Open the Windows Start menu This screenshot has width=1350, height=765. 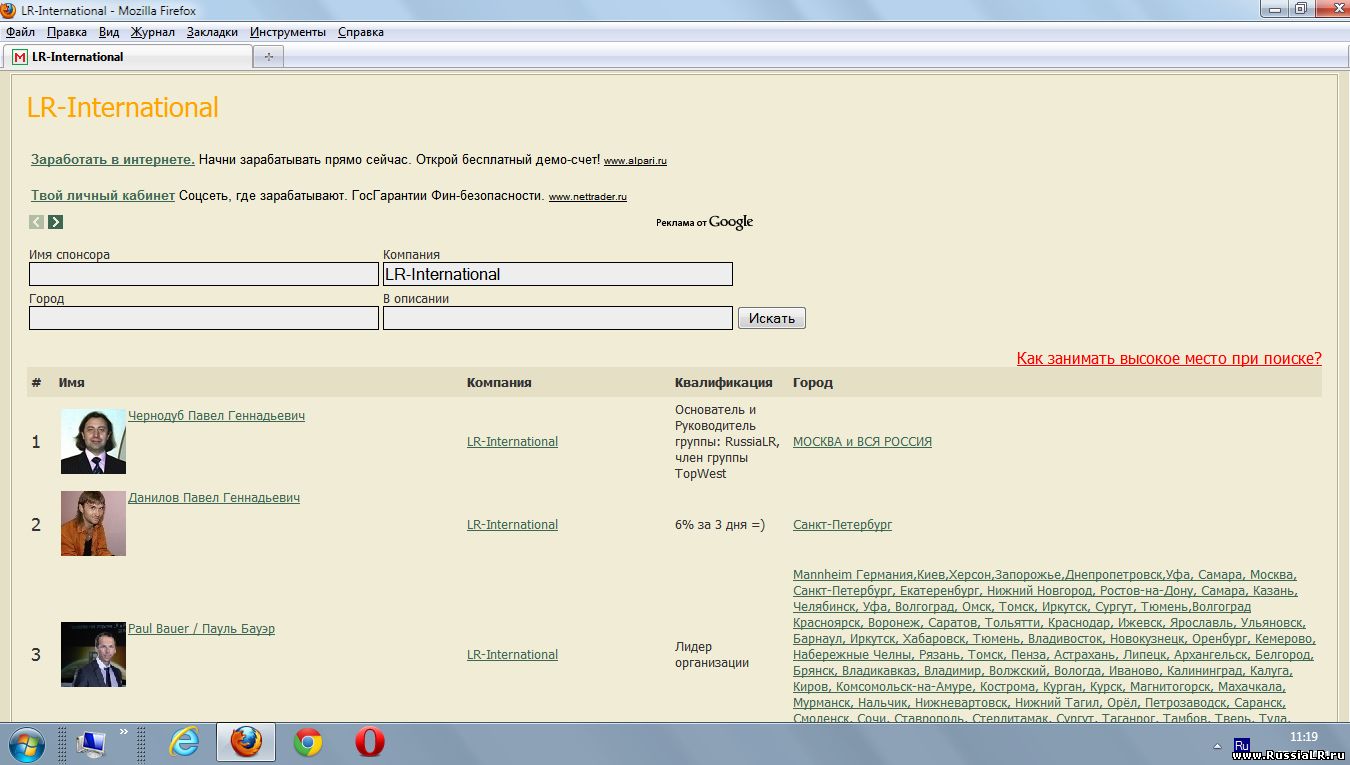[25, 743]
